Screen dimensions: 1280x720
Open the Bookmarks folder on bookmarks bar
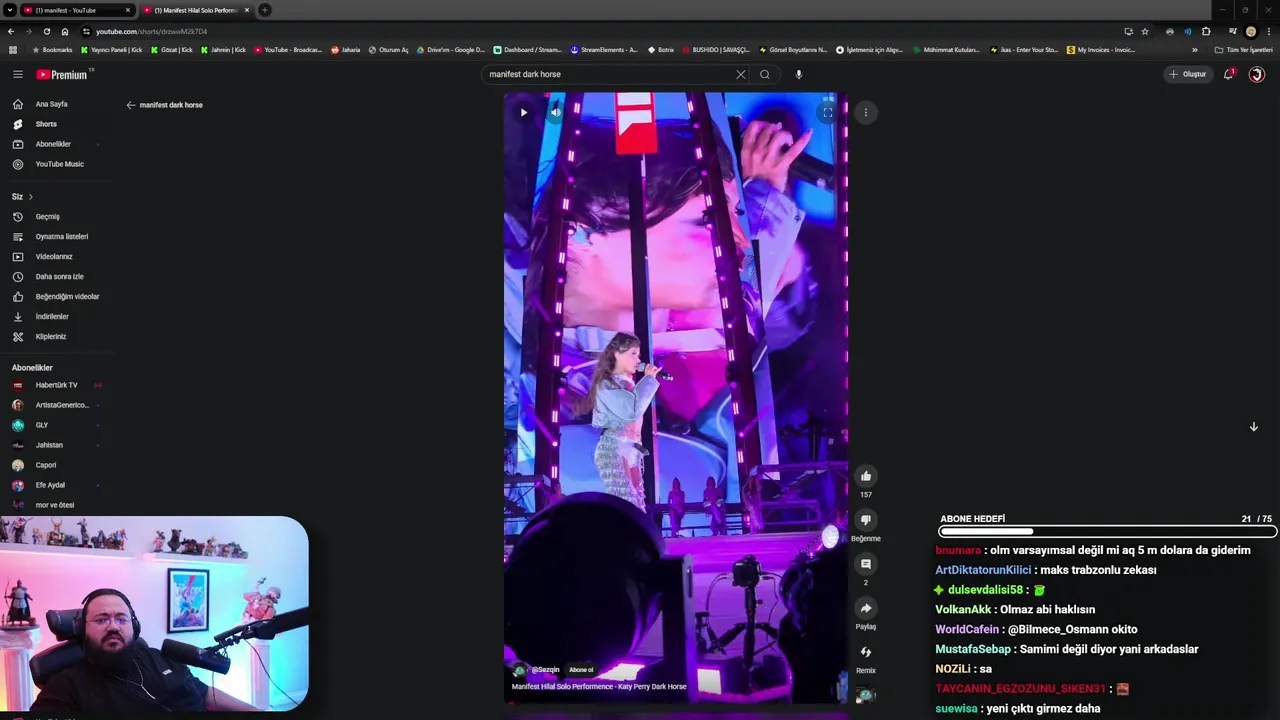[x=53, y=50]
